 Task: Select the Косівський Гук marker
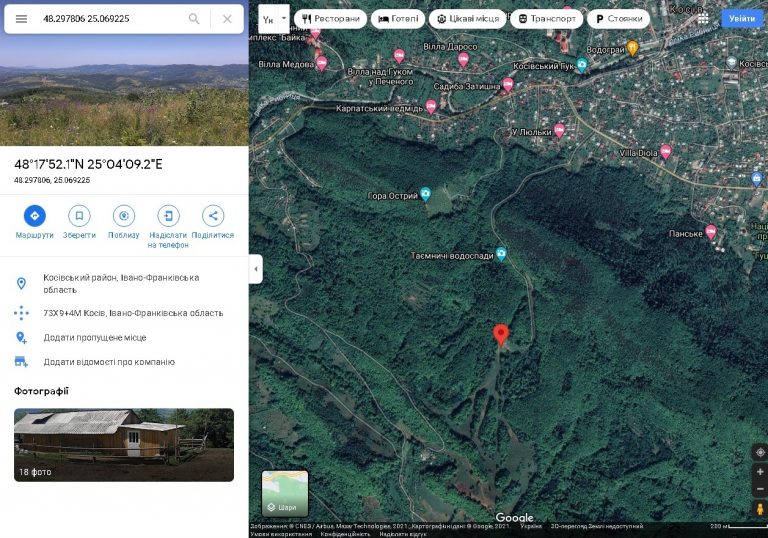click(582, 65)
